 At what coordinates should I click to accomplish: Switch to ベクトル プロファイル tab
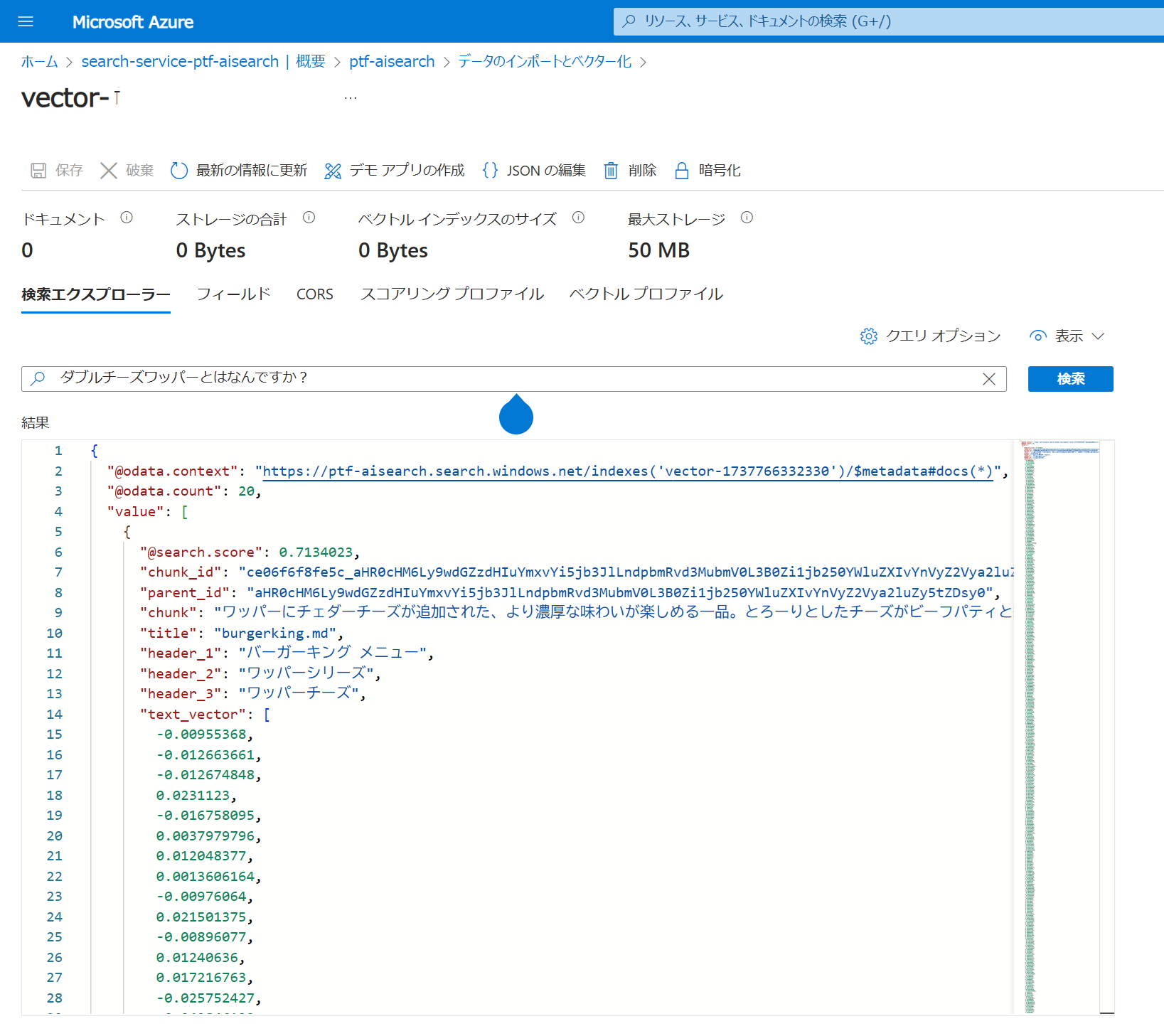(646, 294)
